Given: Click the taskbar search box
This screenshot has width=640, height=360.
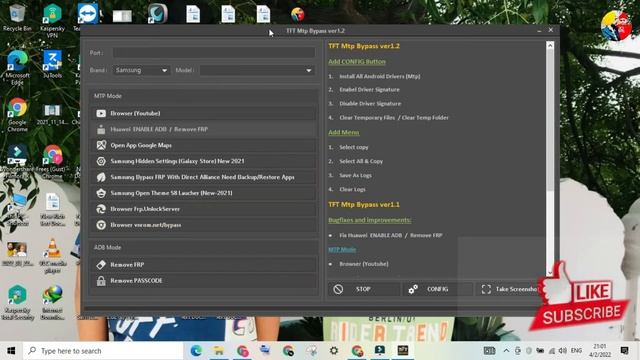Looking at the screenshot, I should pos(103,351).
